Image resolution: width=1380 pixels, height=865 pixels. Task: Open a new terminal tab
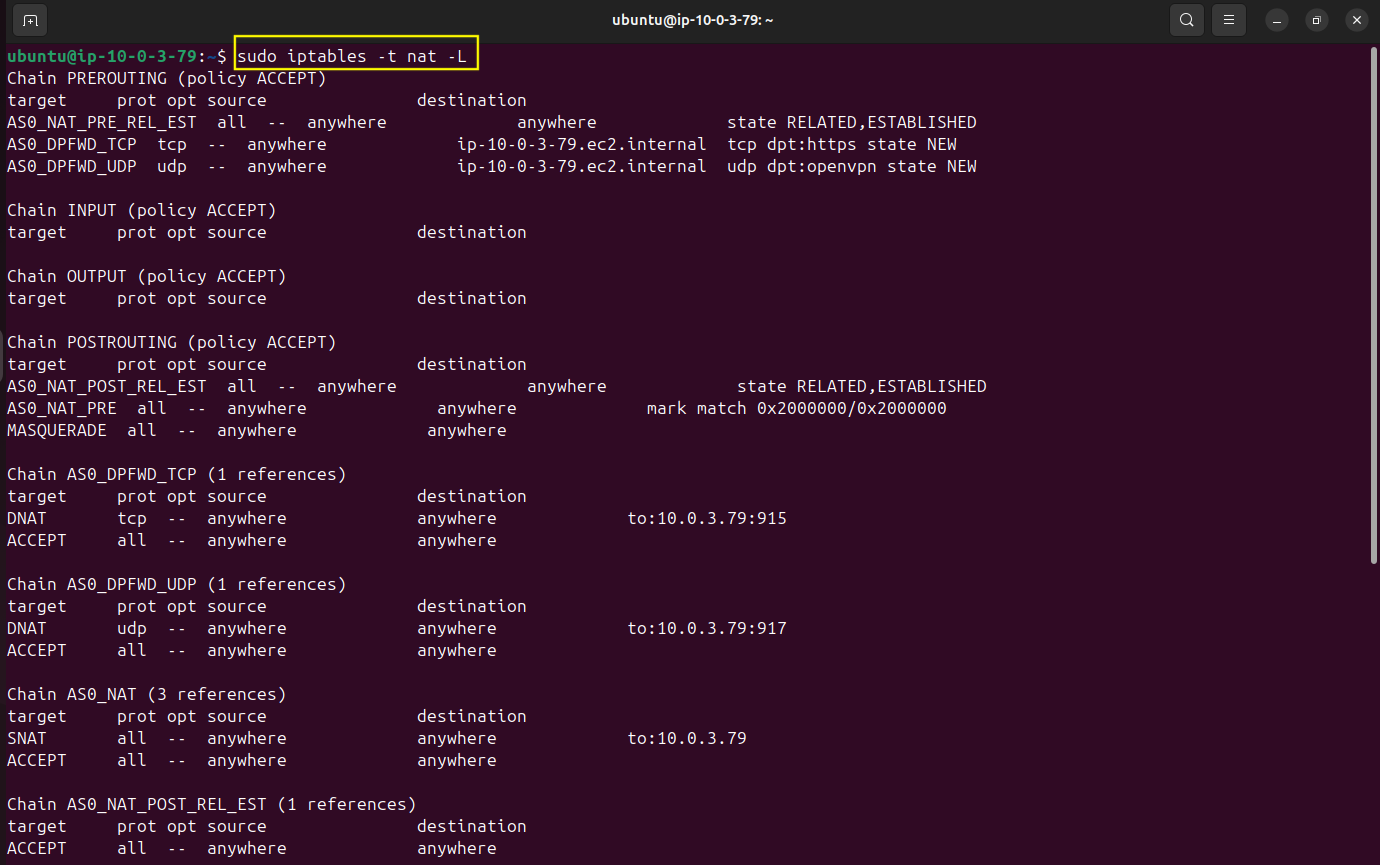click(x=31, y=20)
